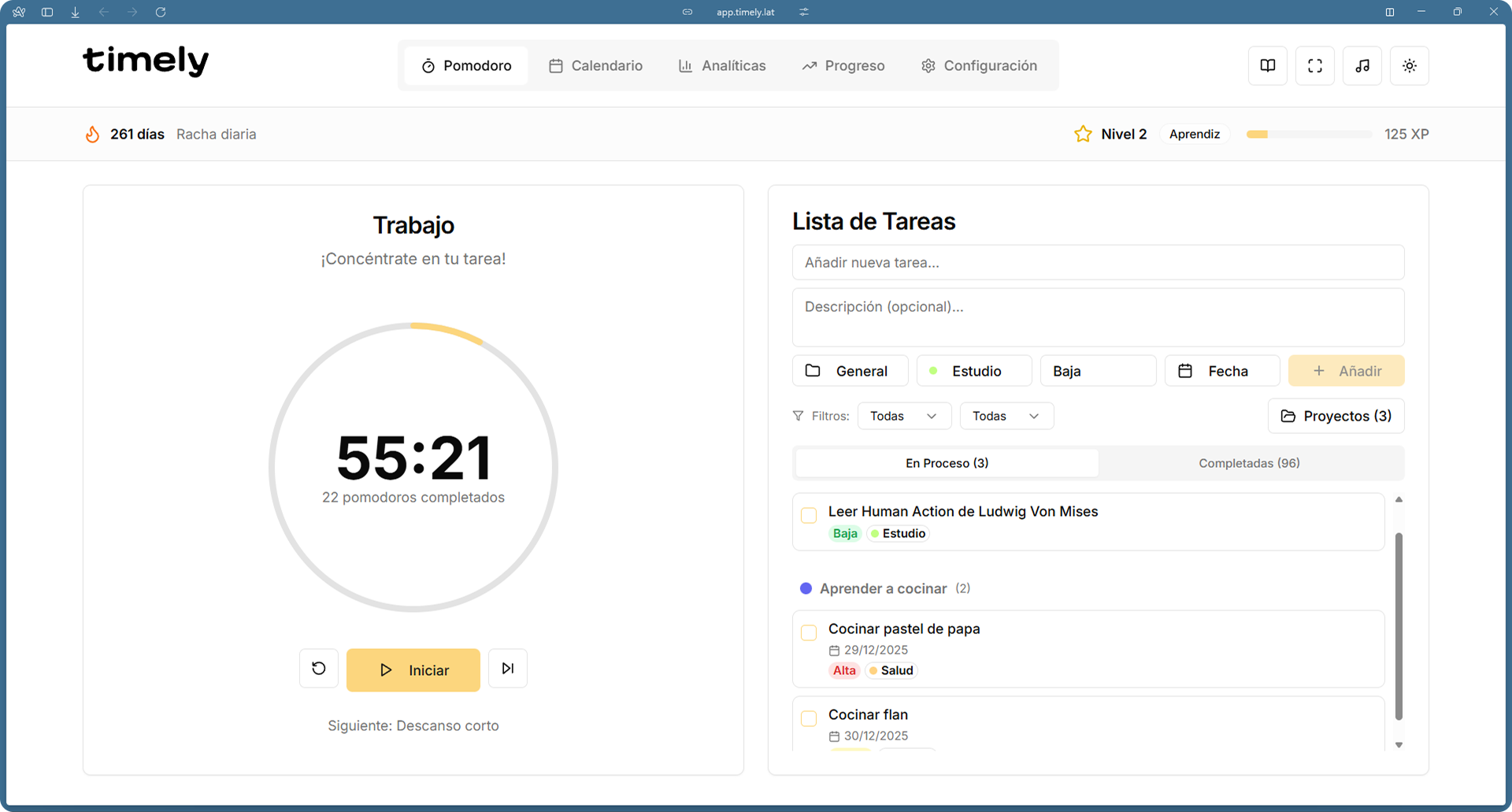Switch to the Calendario tab

click(x=595, y=66)
